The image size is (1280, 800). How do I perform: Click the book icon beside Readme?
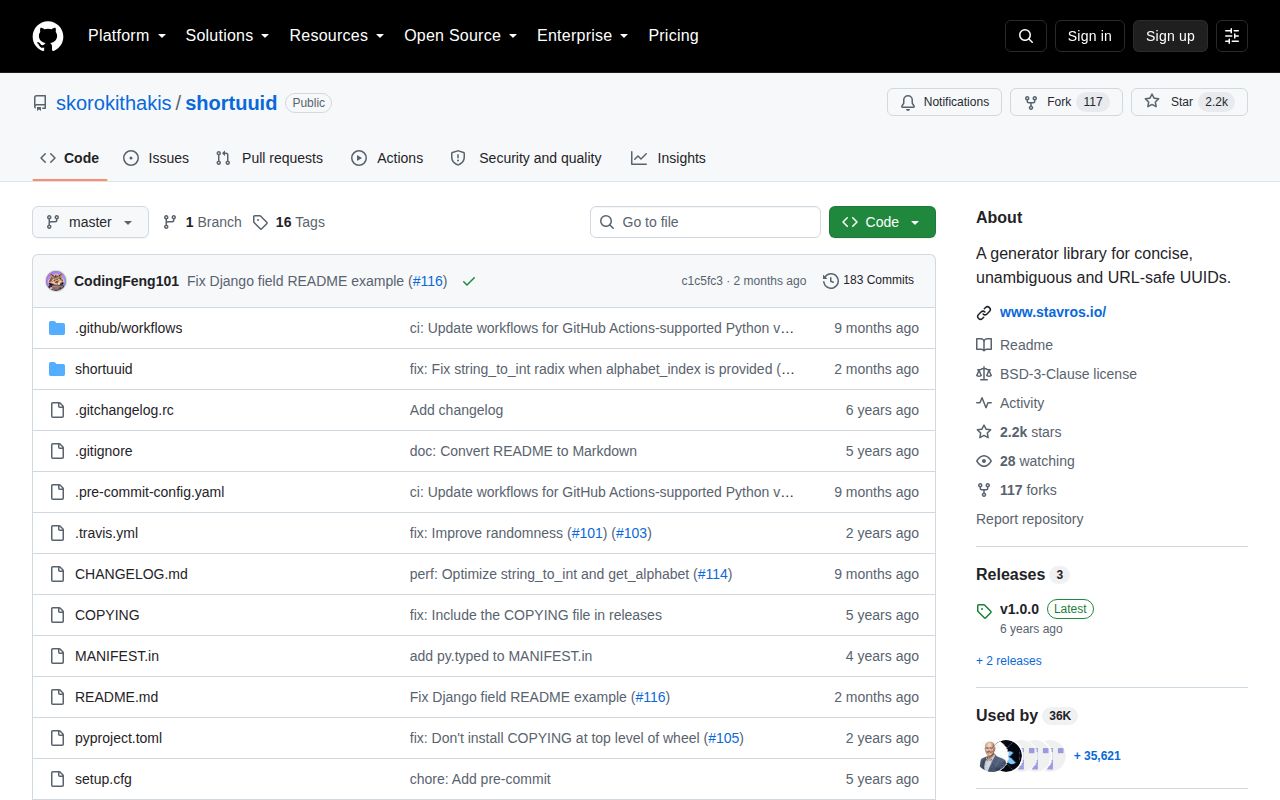(984, 345)
